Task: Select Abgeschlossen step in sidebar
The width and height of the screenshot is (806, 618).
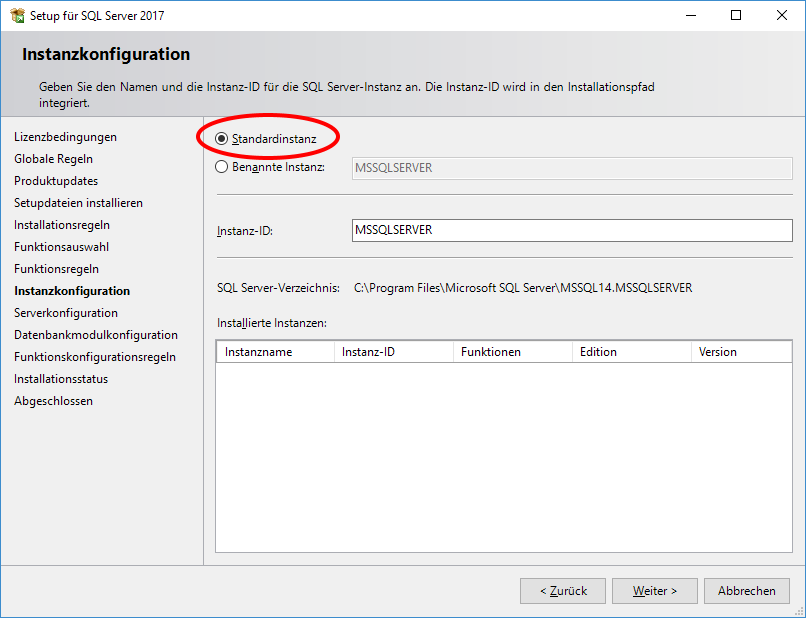Action: 53,401
